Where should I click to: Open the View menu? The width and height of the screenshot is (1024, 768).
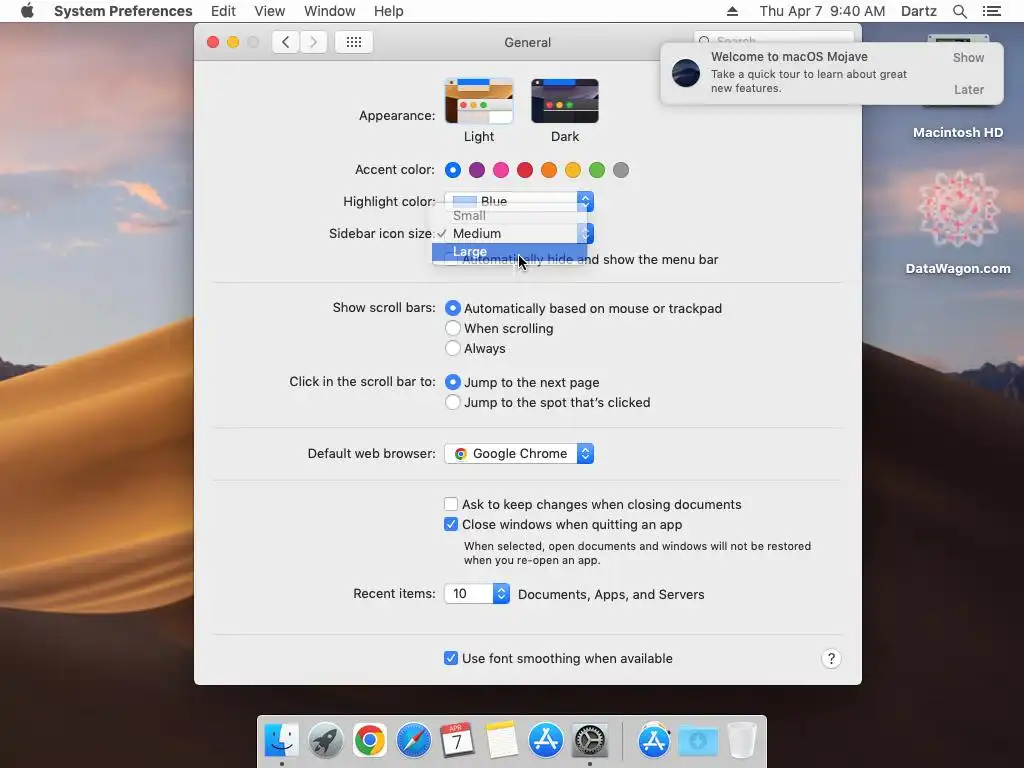click(270, 11)
